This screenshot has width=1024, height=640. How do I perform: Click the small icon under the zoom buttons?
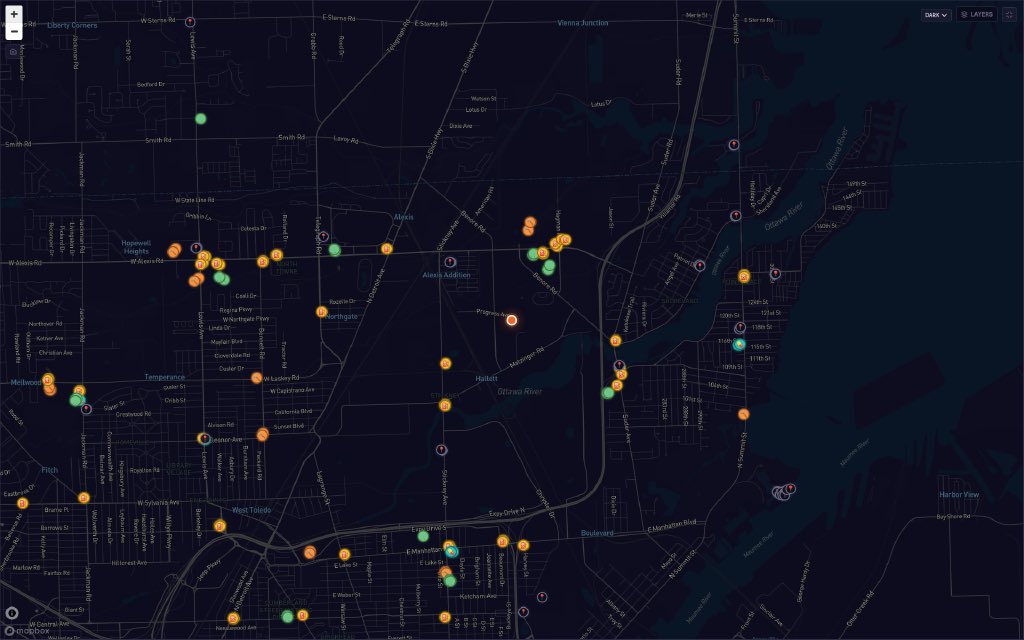(x=13, y=52)
